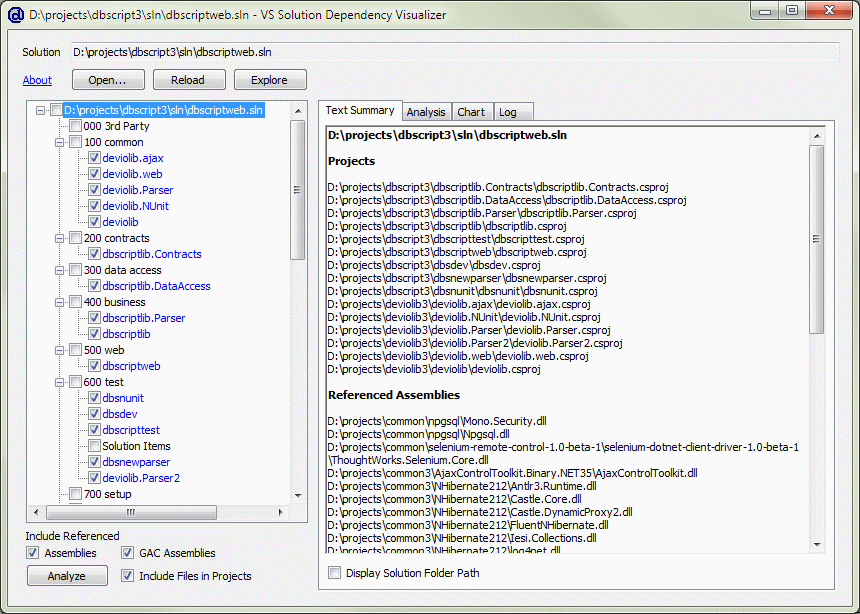Click the Npgsql.dll assembly path line
860x614 pixels.
tap(419, 434)
